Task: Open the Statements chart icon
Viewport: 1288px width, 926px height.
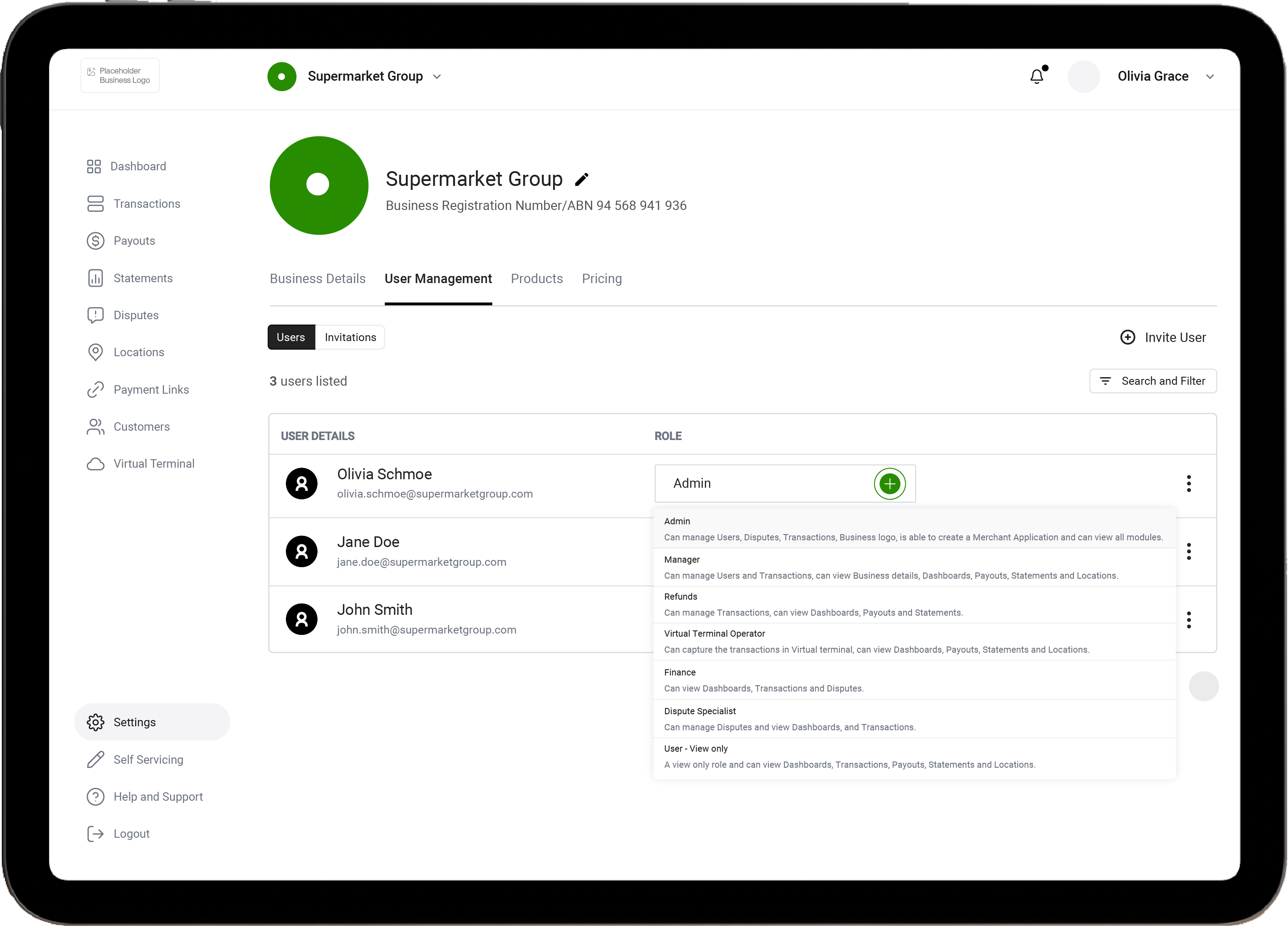Action: point(95,278)
